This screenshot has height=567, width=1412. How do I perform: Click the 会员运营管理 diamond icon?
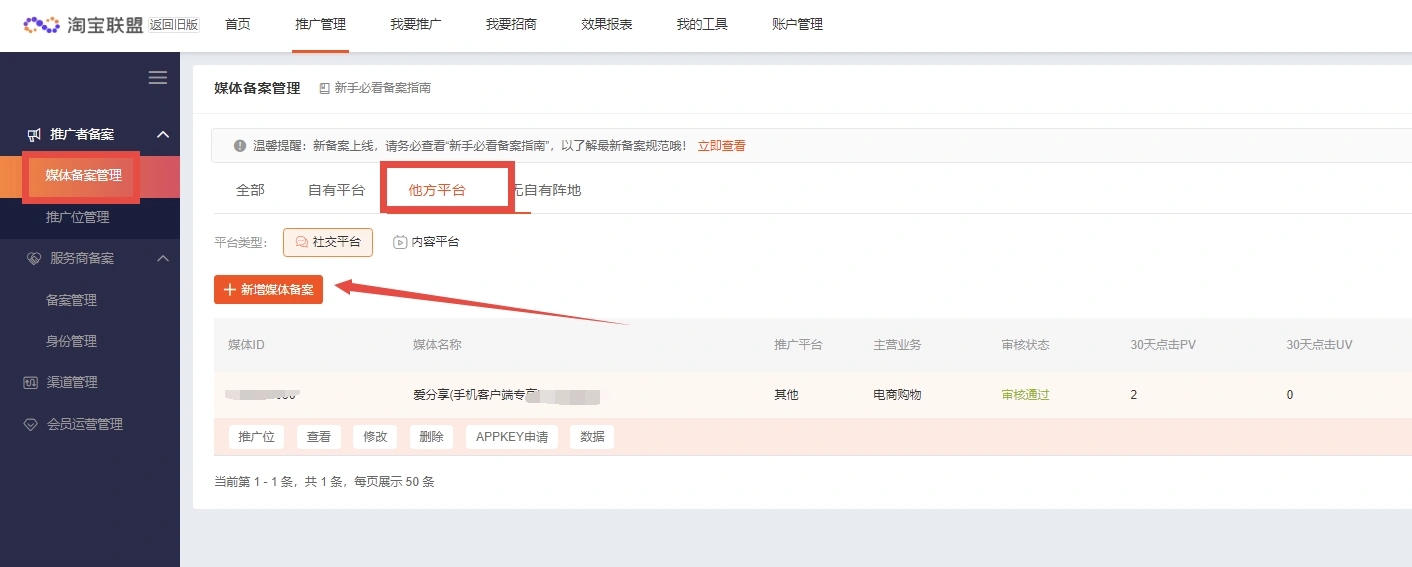30,424
